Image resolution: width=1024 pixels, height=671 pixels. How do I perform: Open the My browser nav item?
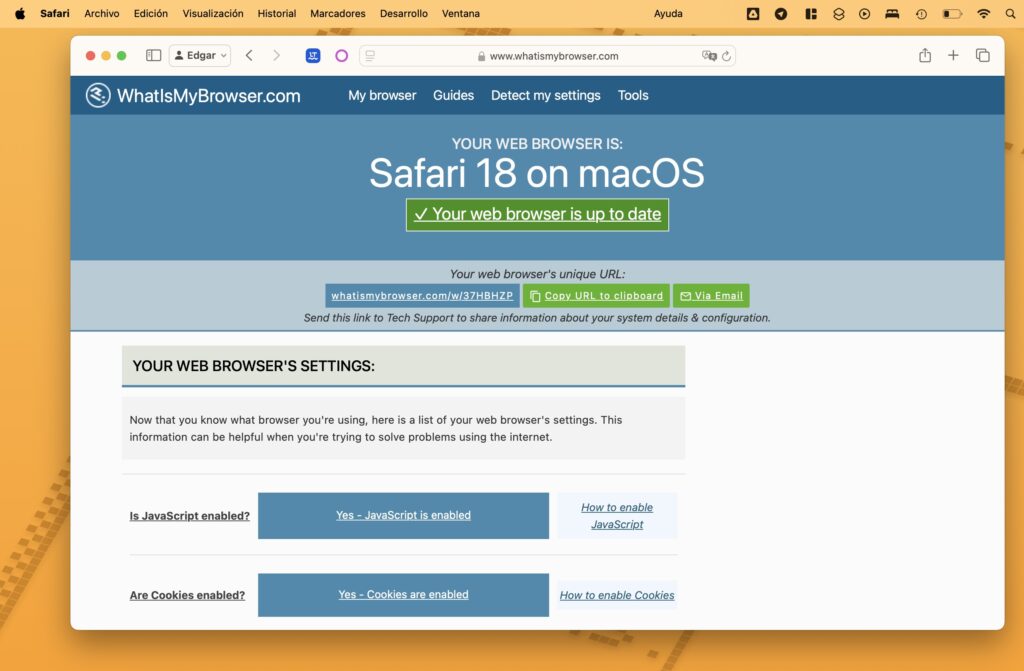[382, 95]
